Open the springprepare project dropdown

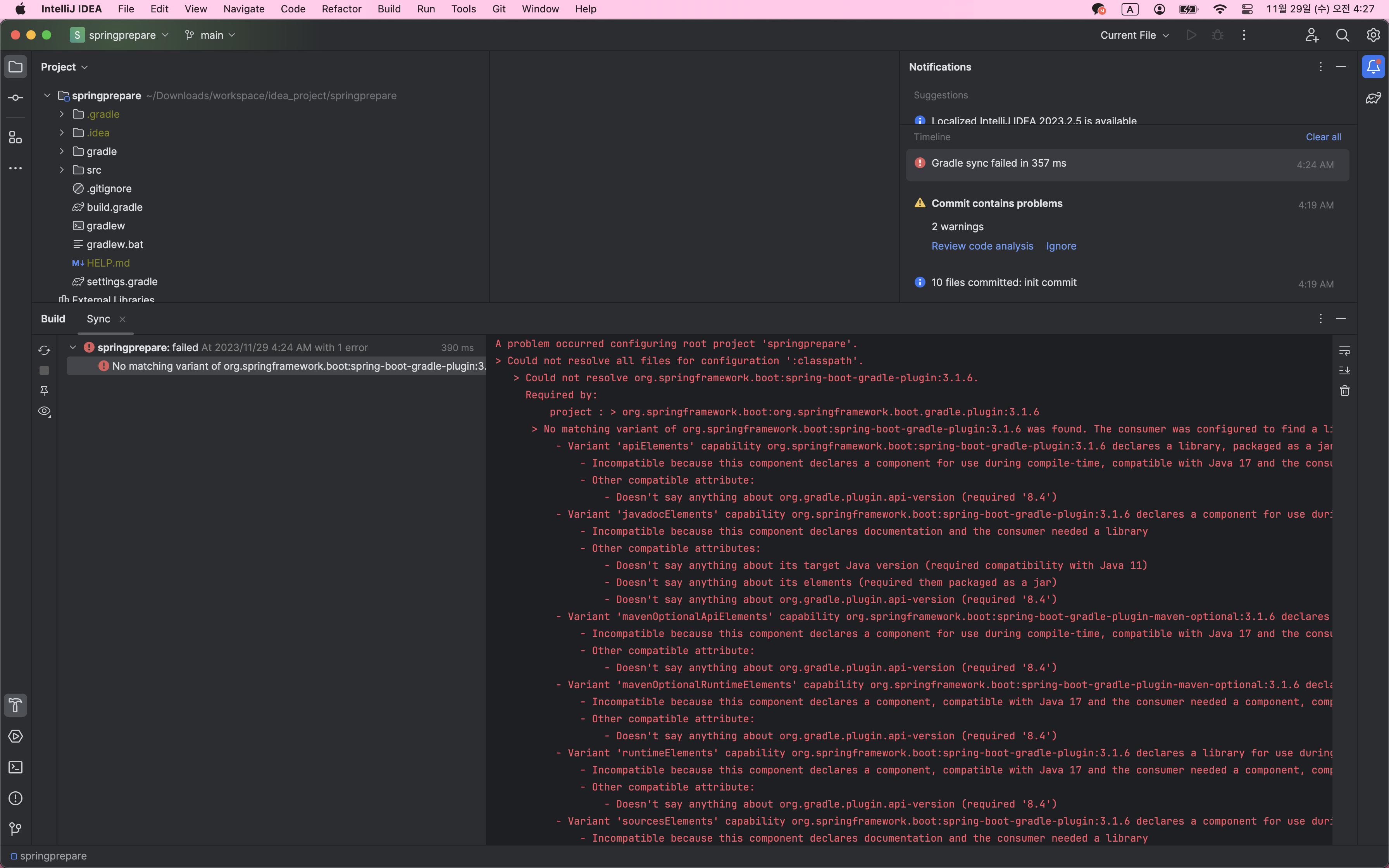coord(119,35)
